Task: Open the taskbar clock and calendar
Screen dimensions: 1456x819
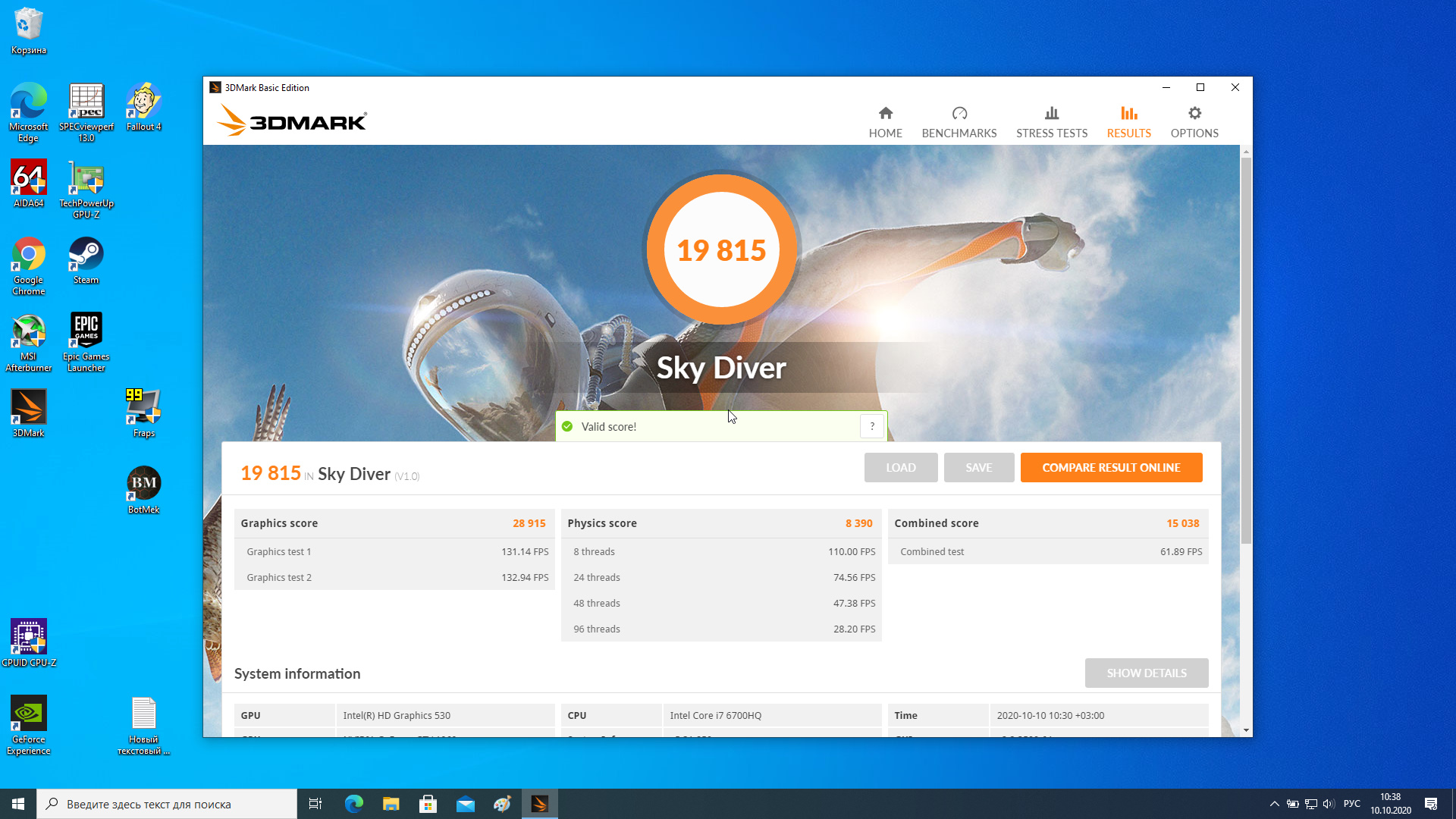Action: pos(1391,804)
